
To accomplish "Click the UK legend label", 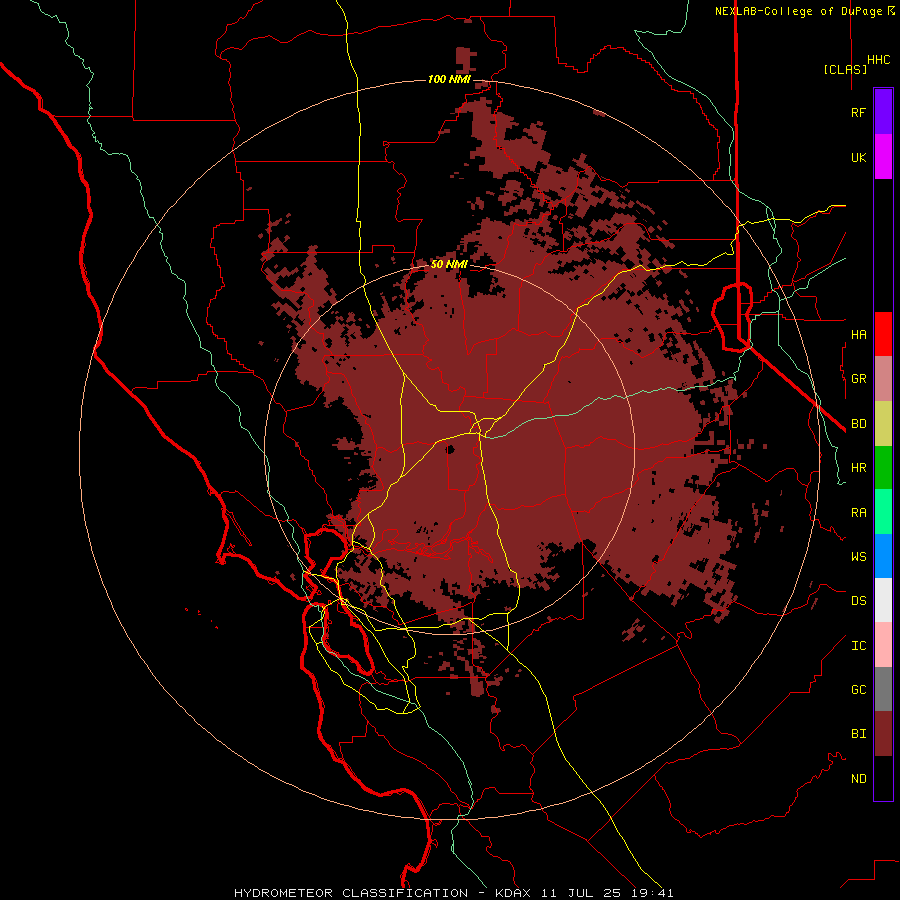I will 859,158.
